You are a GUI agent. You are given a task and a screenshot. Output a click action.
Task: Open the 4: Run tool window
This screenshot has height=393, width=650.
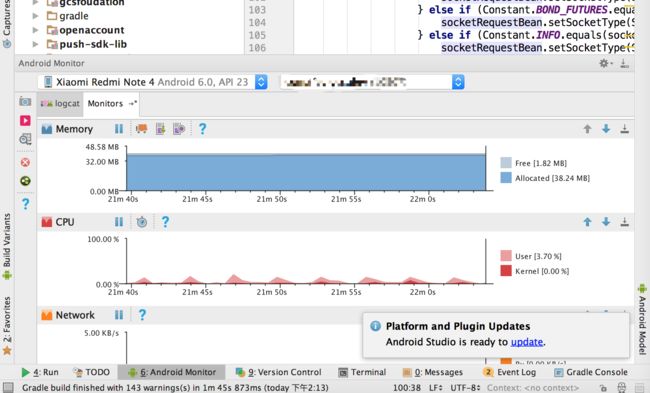pos(40,372)
